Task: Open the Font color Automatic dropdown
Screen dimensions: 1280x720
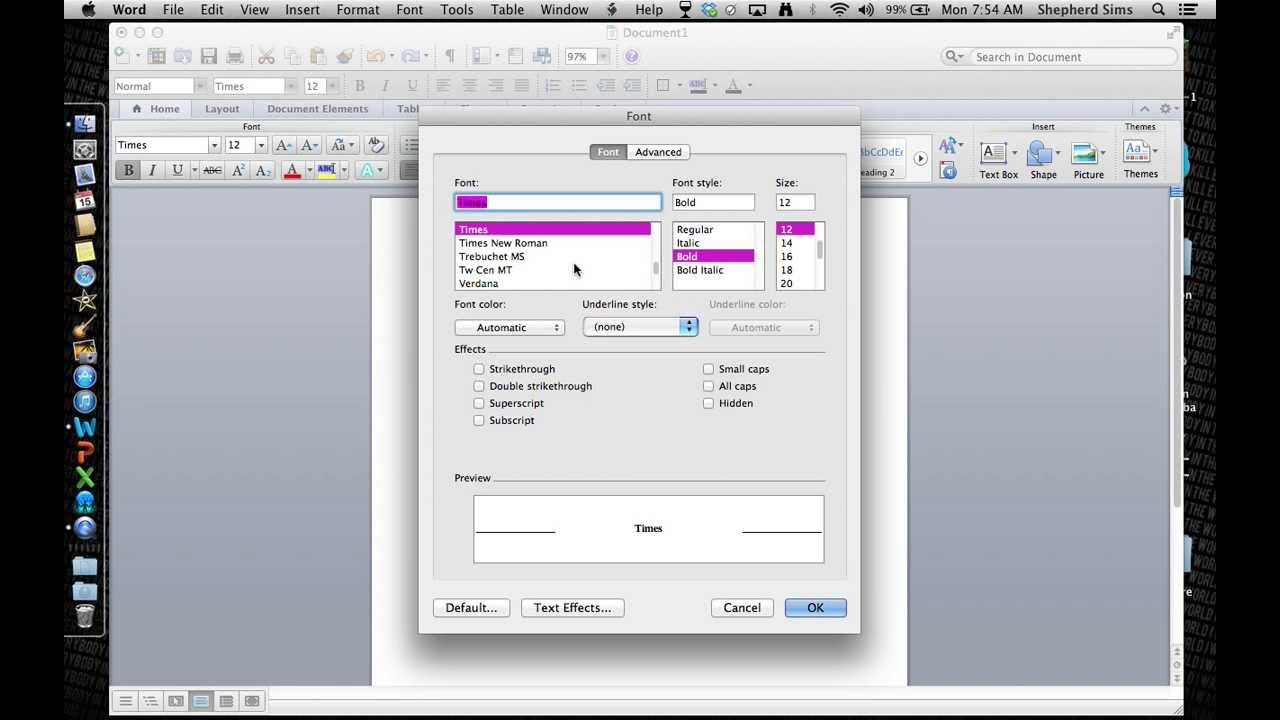Action: [x=510, y=328]
